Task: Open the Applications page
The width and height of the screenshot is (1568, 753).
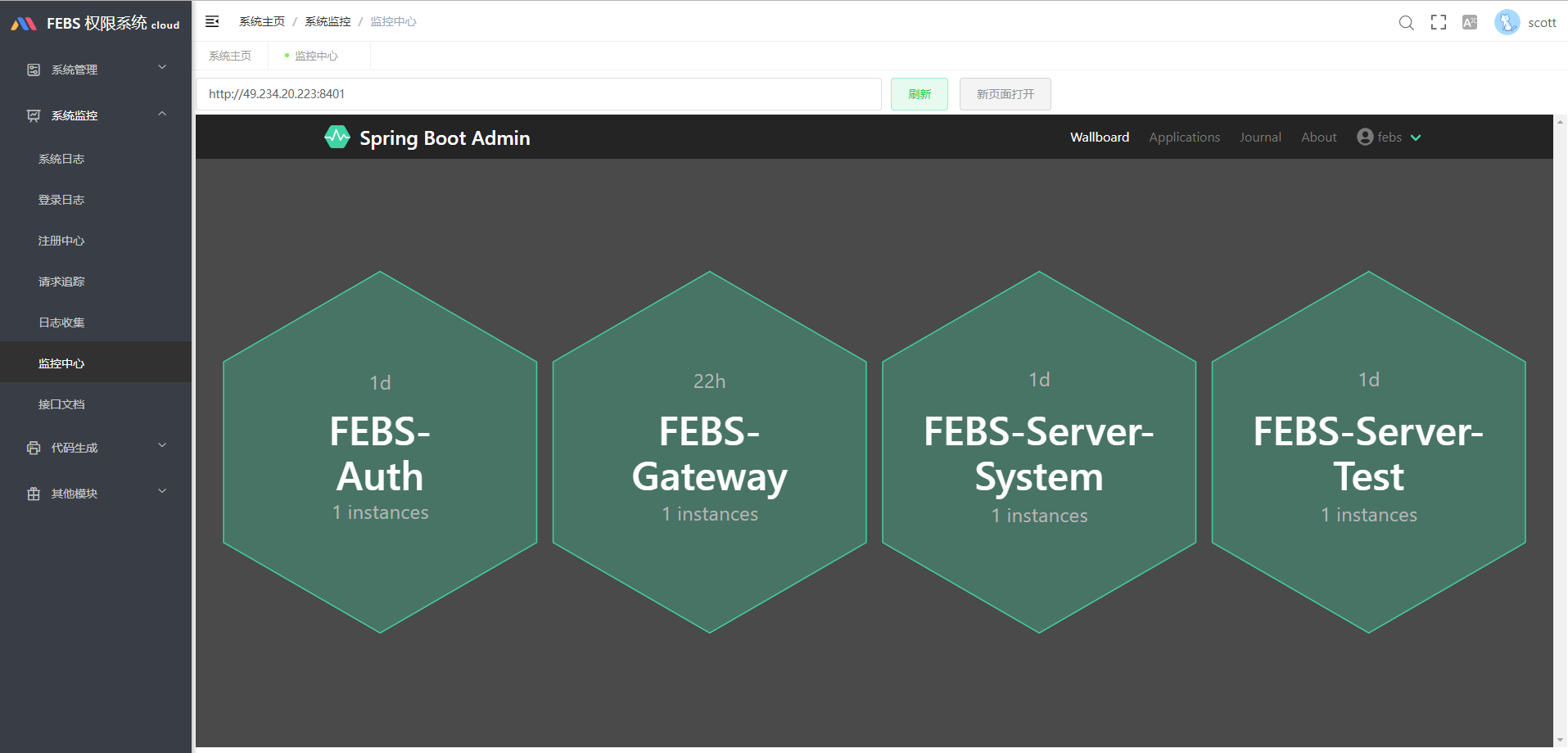Action: click(1184, 137)
